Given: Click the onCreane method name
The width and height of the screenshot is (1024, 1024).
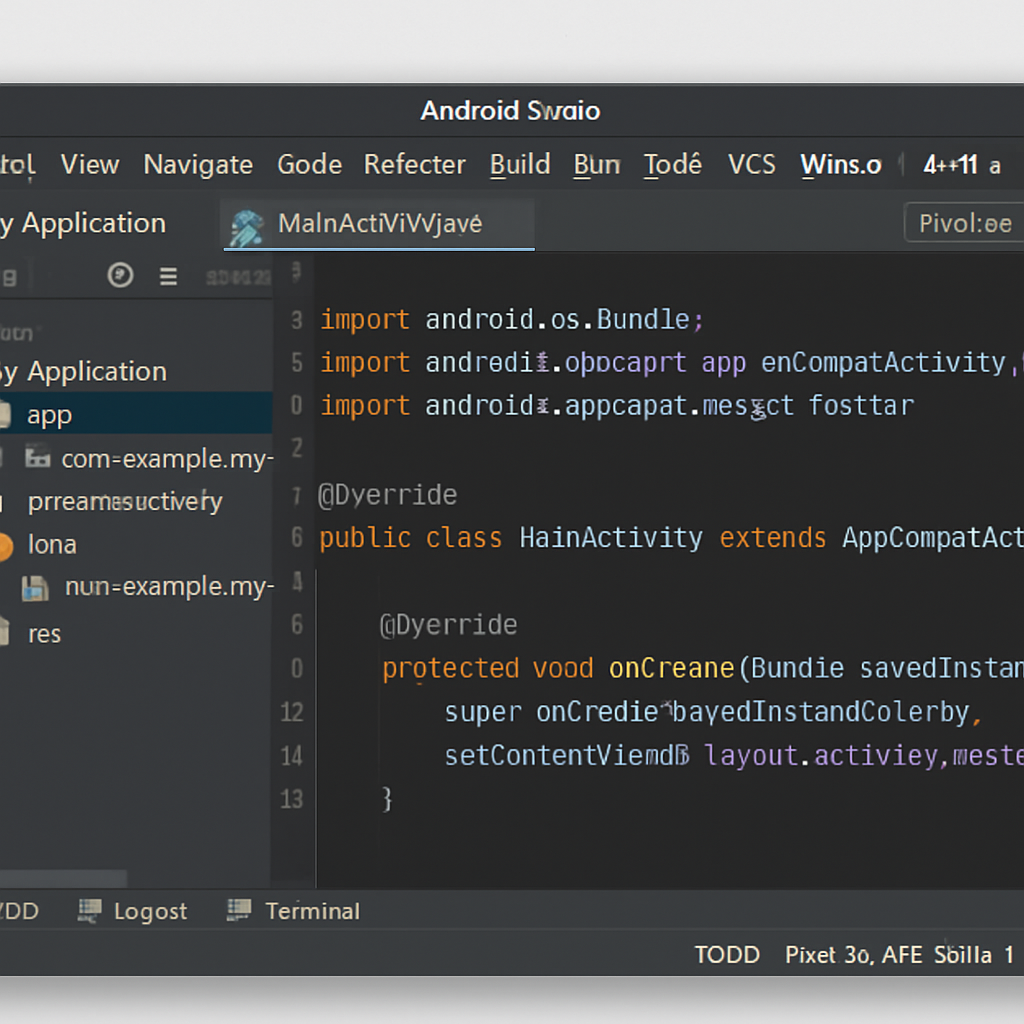Looking at the screenshot, I should [671, 668].
